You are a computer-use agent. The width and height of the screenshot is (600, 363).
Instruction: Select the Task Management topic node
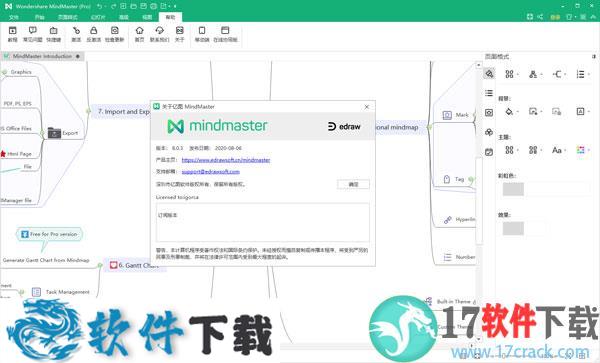tap(61, 292)
